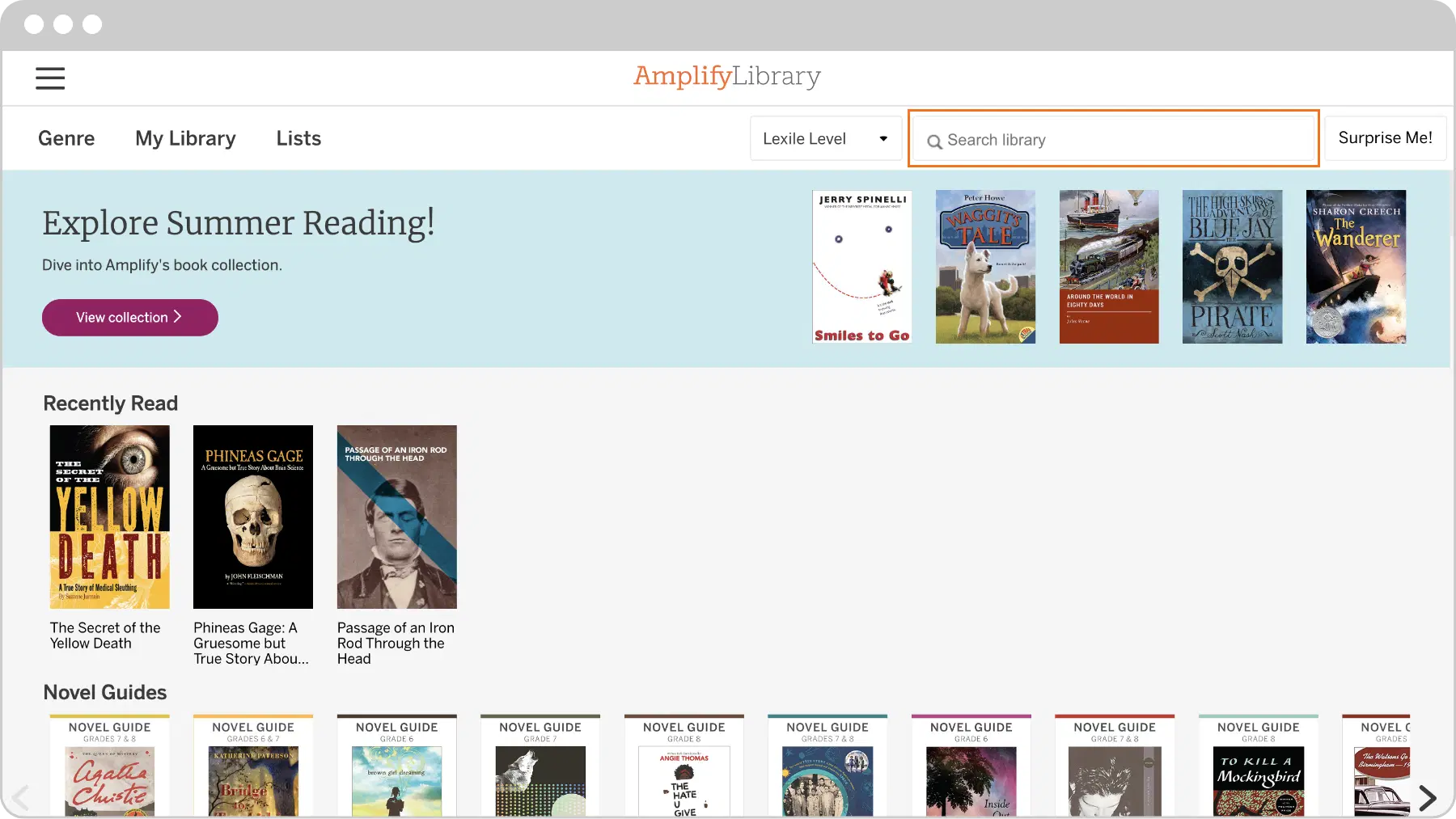Open Passage of an Iron Rod cover
Viewport: 1456px width, 819px height.
coord(397,517)
